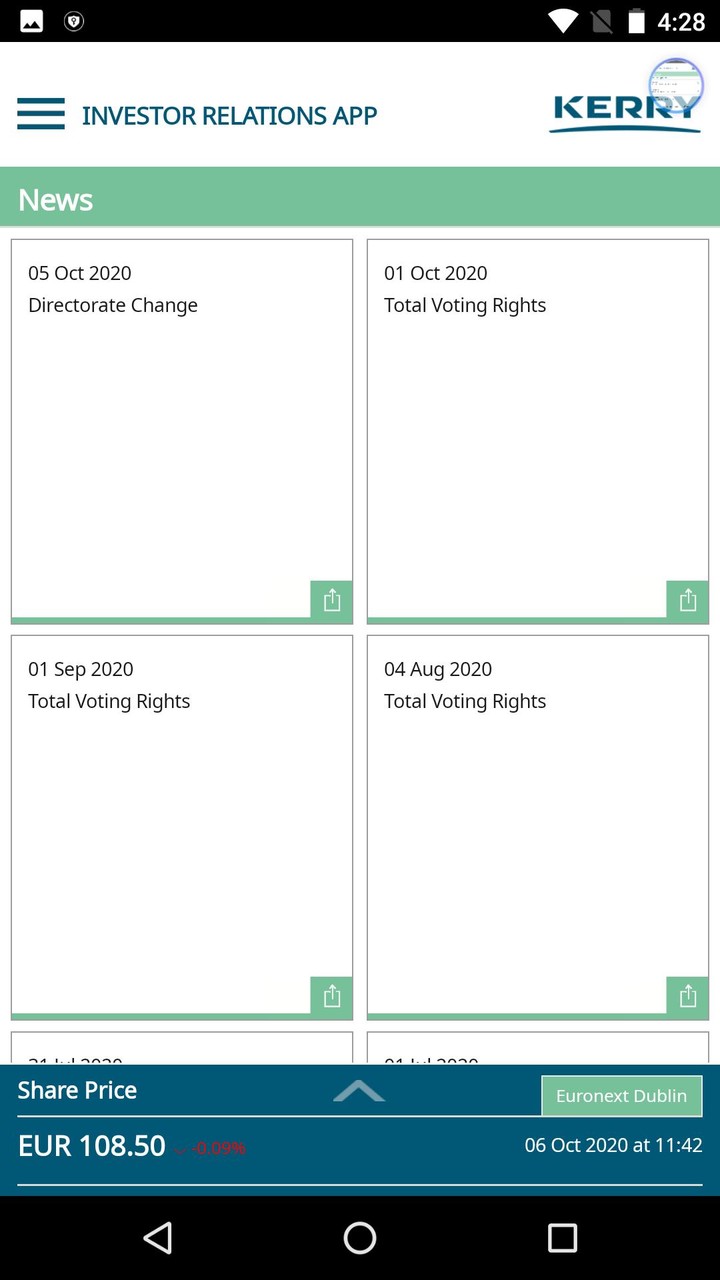This screenshot has width=720, height=1280.
Task: Select the News section header
Action: click(55, 199)
